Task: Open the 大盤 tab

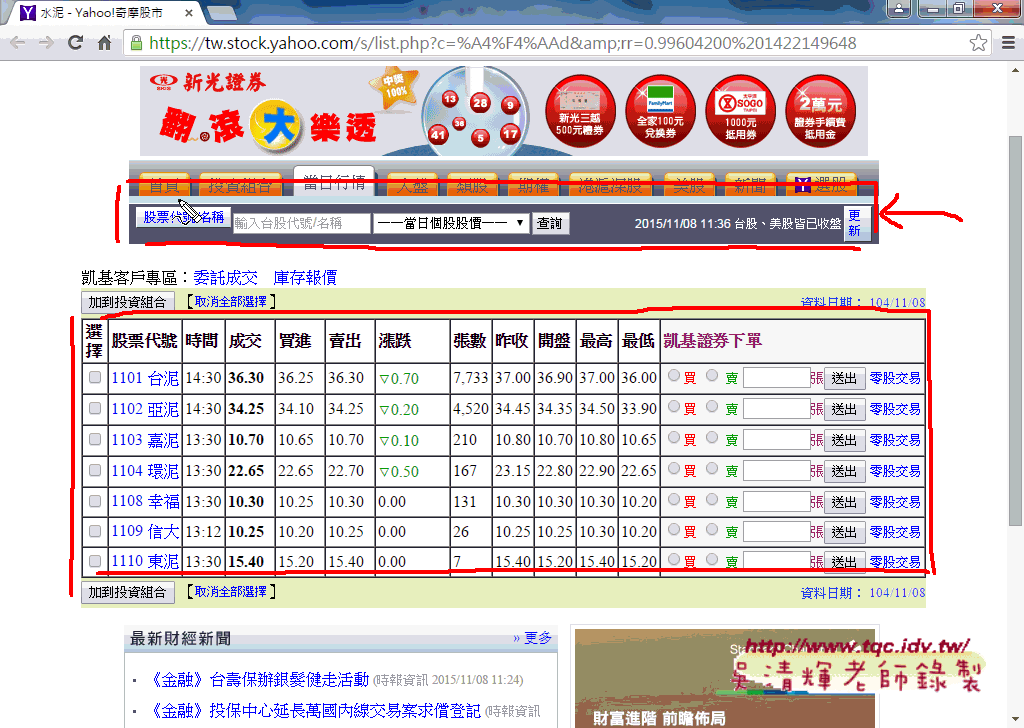Action: tap(413, 185)
